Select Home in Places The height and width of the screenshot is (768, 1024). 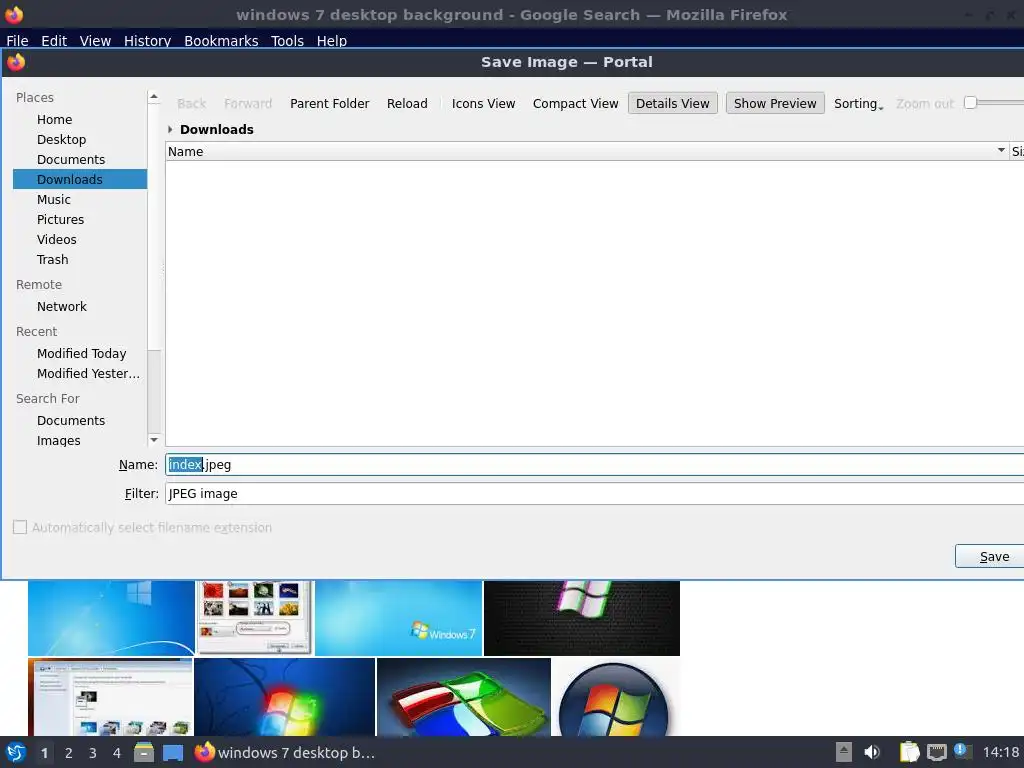coord(80,120)
